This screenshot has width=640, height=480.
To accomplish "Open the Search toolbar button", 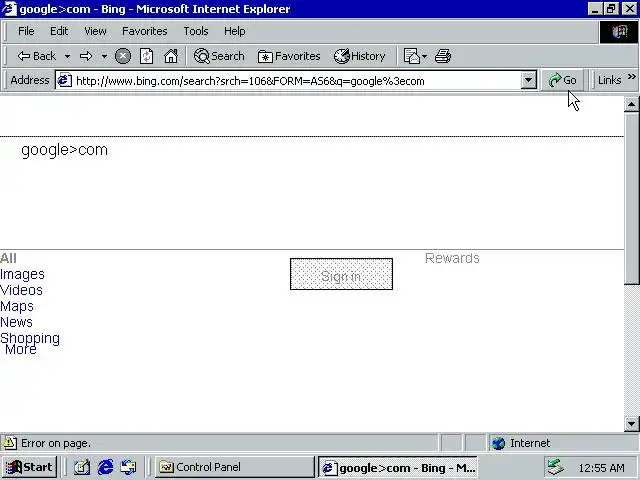I will pos(219,56).
